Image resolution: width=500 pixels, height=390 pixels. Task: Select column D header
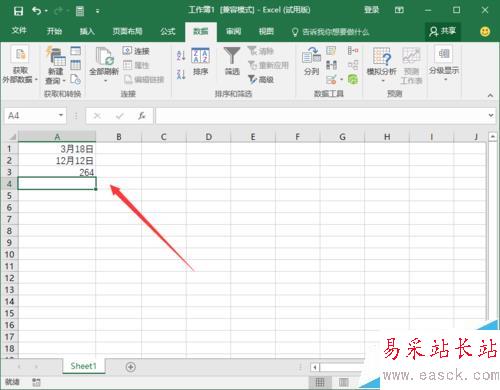[x=208, y=137]
